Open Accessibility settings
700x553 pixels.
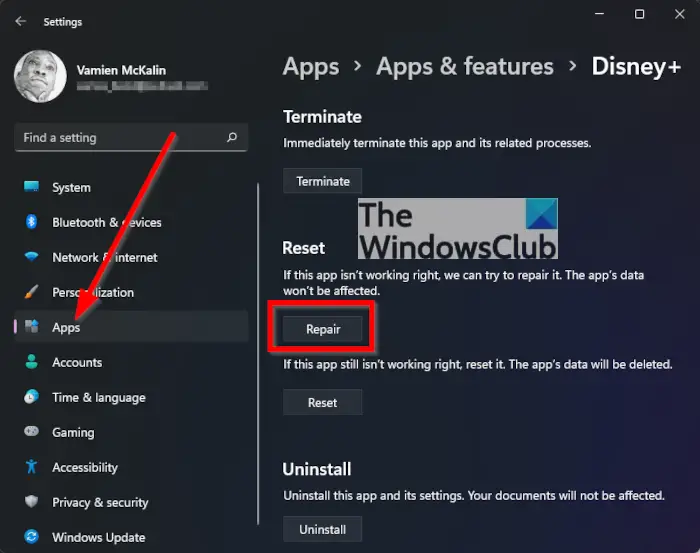click(x=131, y=467)
